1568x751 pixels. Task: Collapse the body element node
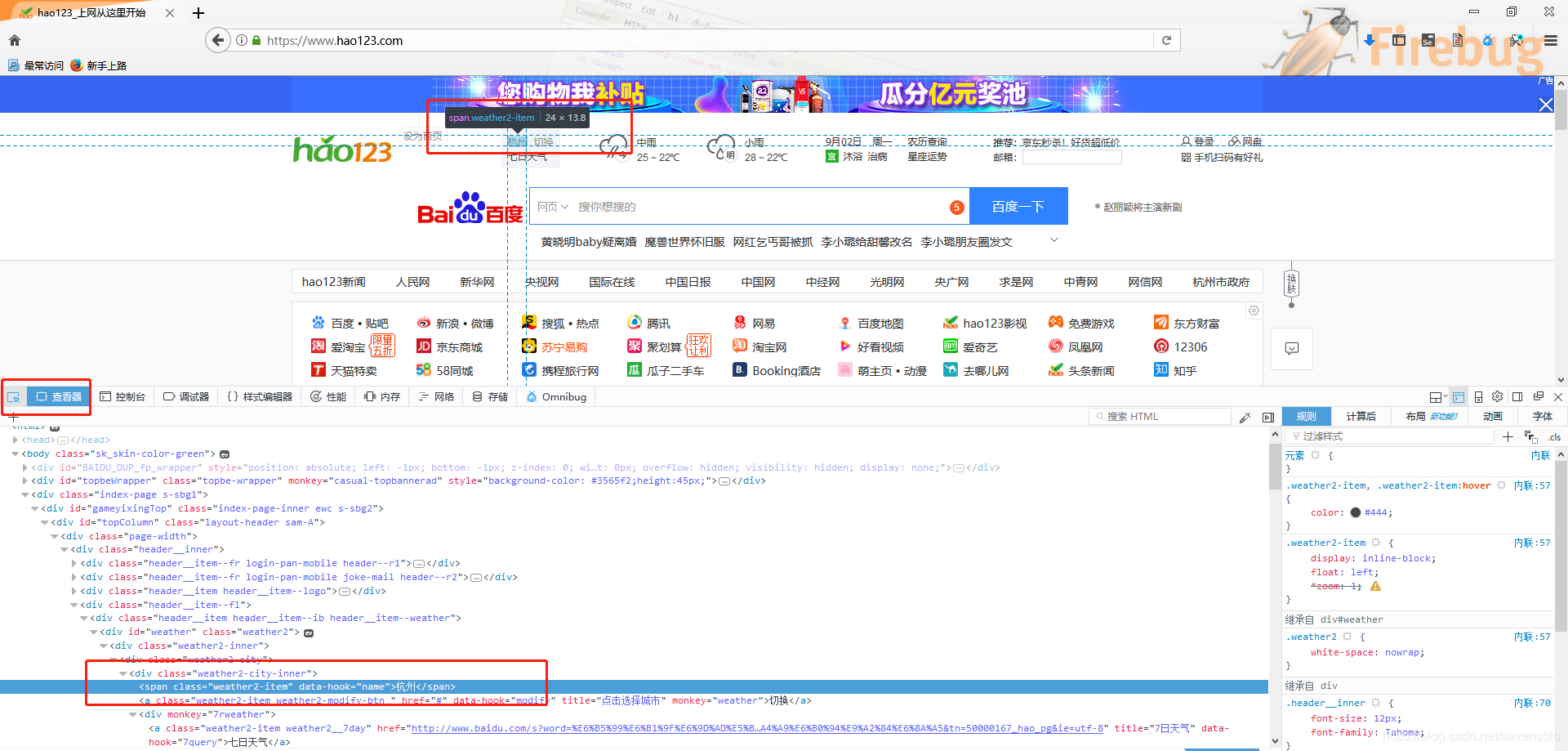(15, 454)
